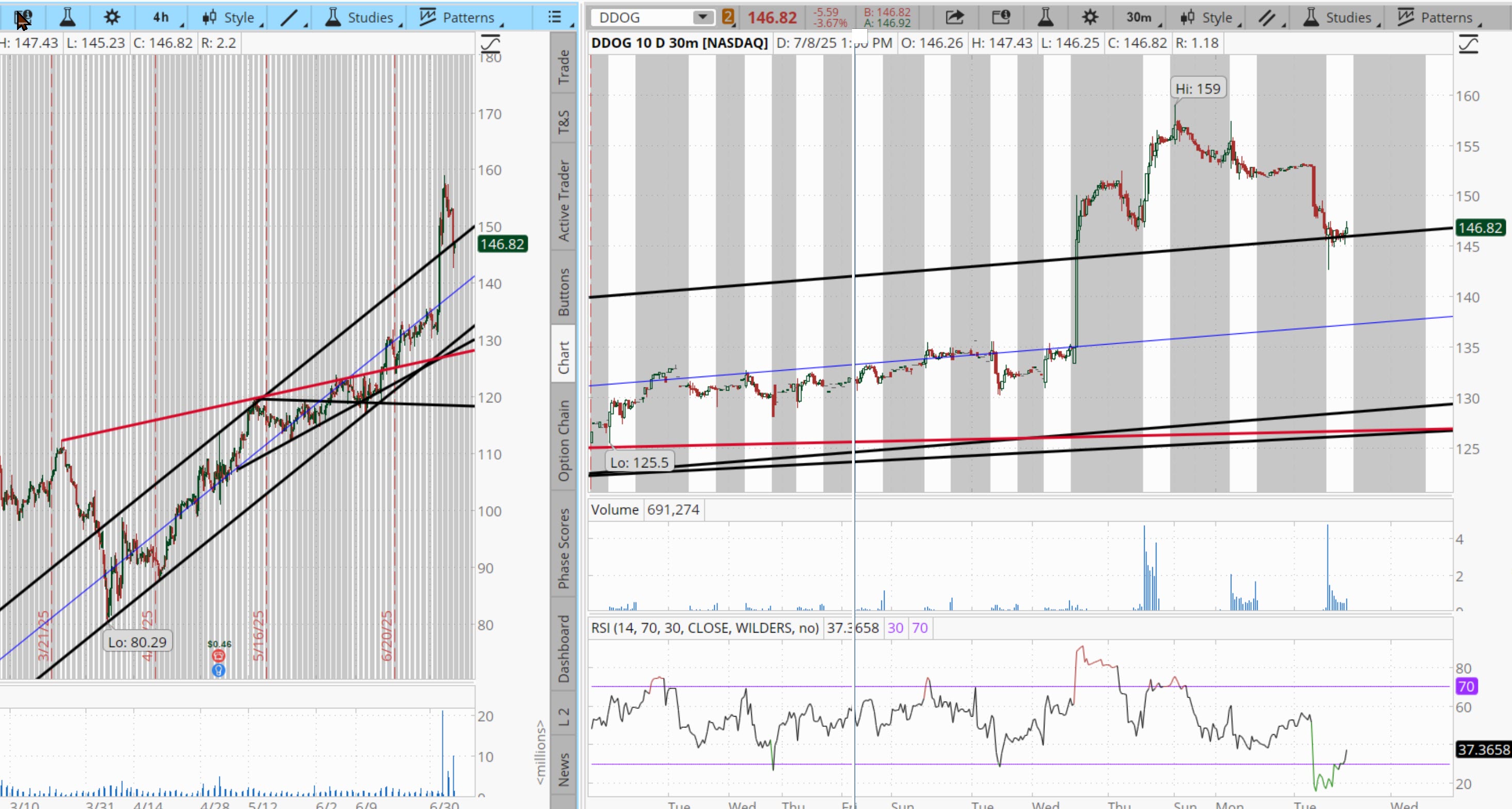
Task: Open the Style menu in right chart
Action: 1210,17
